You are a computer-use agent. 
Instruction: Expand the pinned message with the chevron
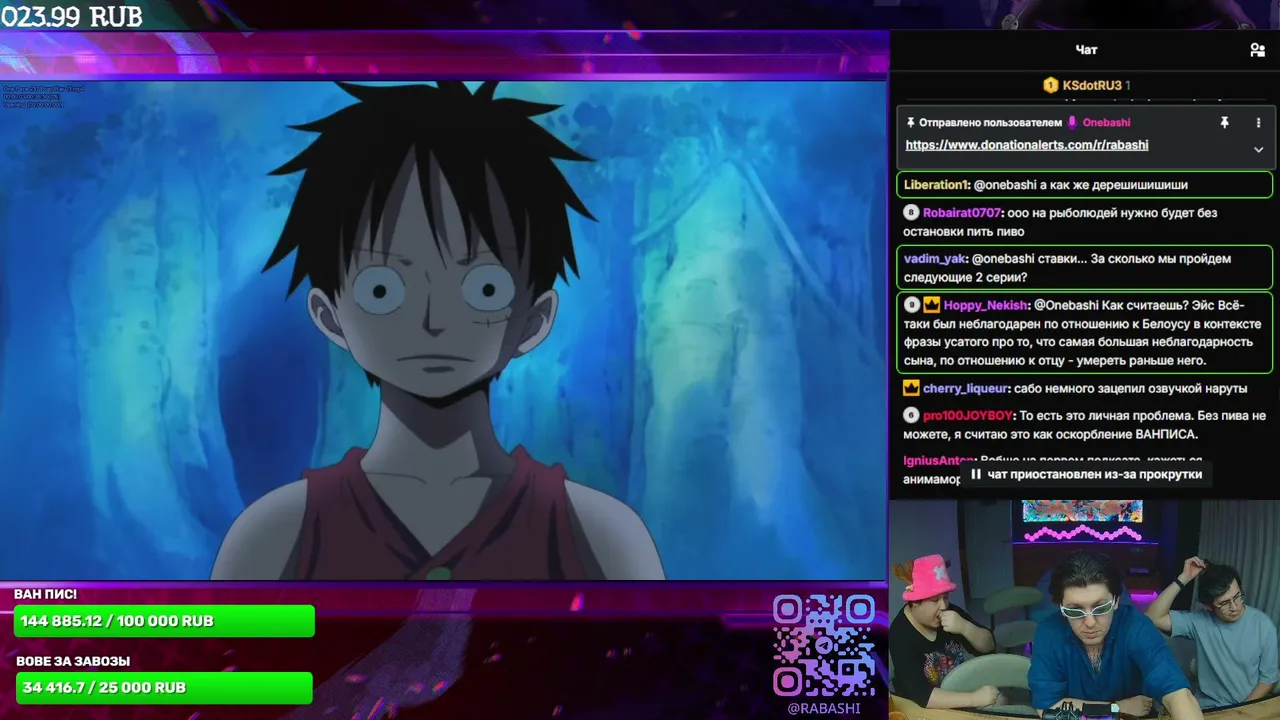coord(1258,149)
